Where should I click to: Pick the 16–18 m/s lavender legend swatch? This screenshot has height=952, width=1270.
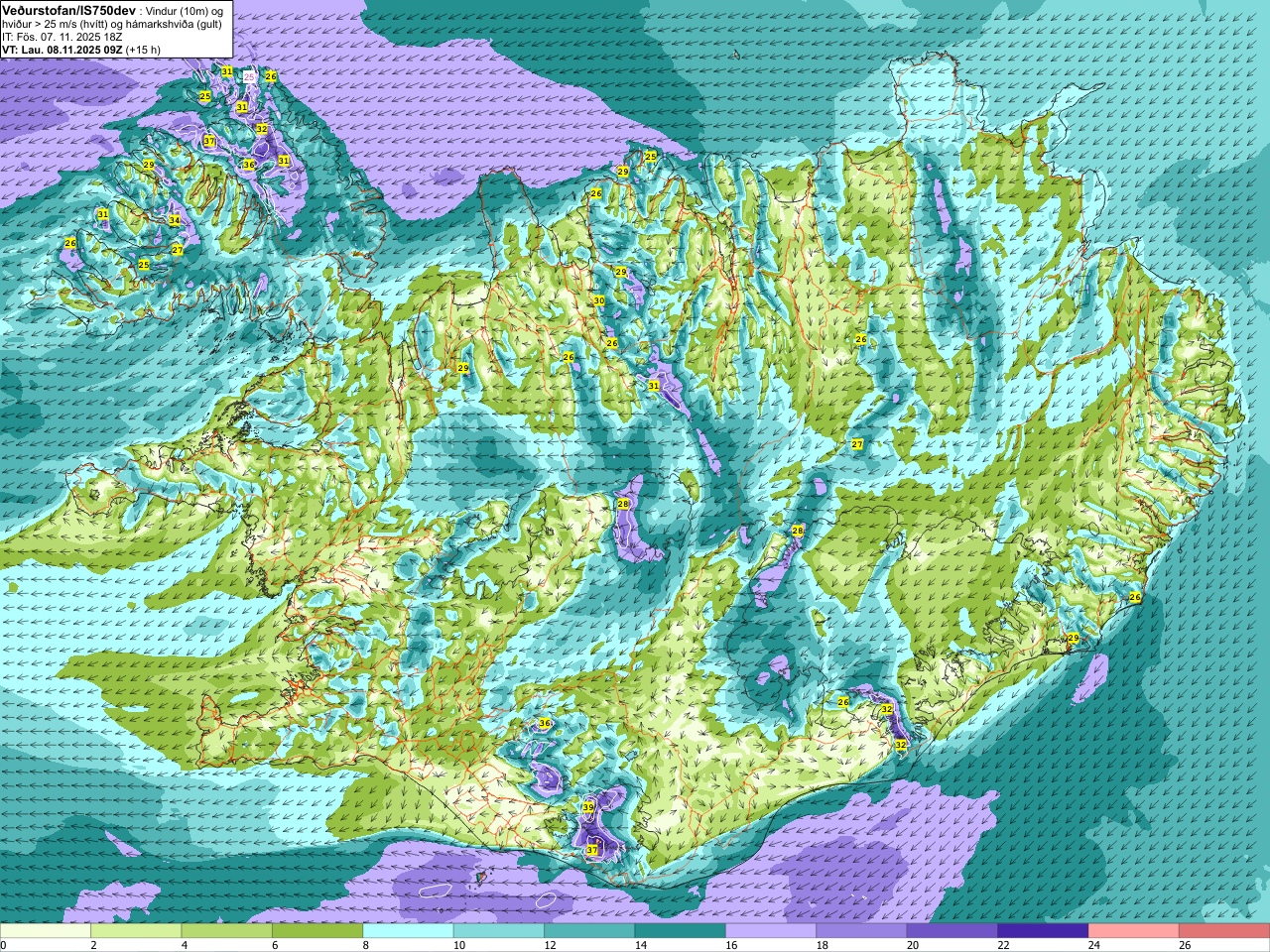click(771, 931)
